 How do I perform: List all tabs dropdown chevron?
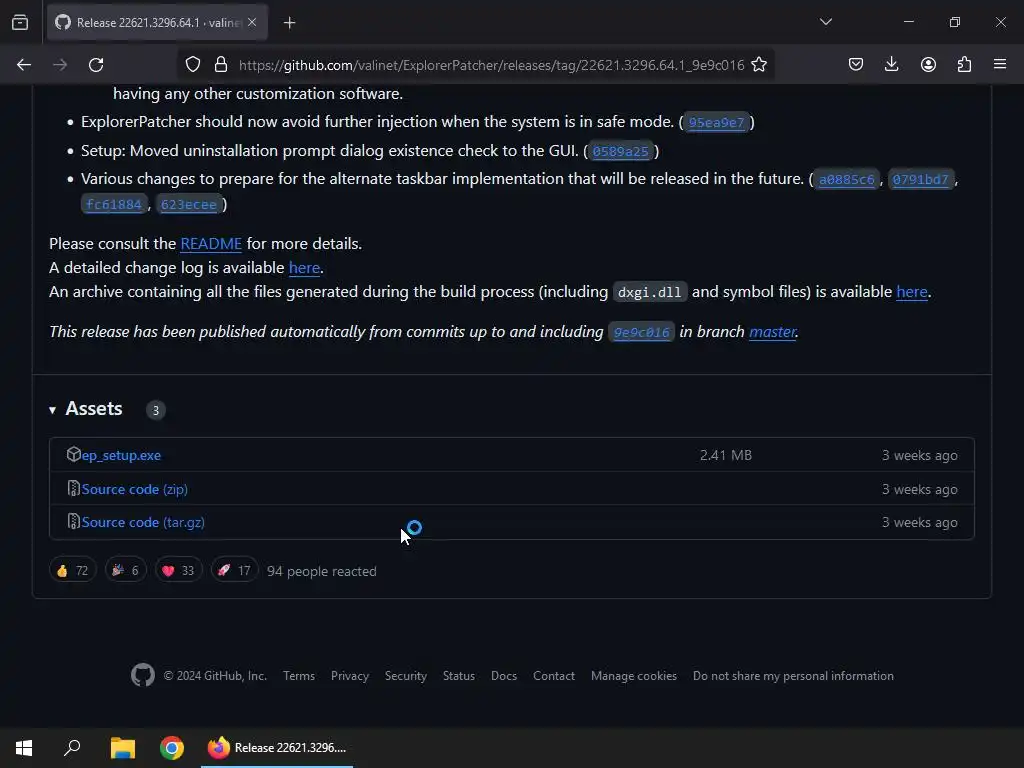825,22
